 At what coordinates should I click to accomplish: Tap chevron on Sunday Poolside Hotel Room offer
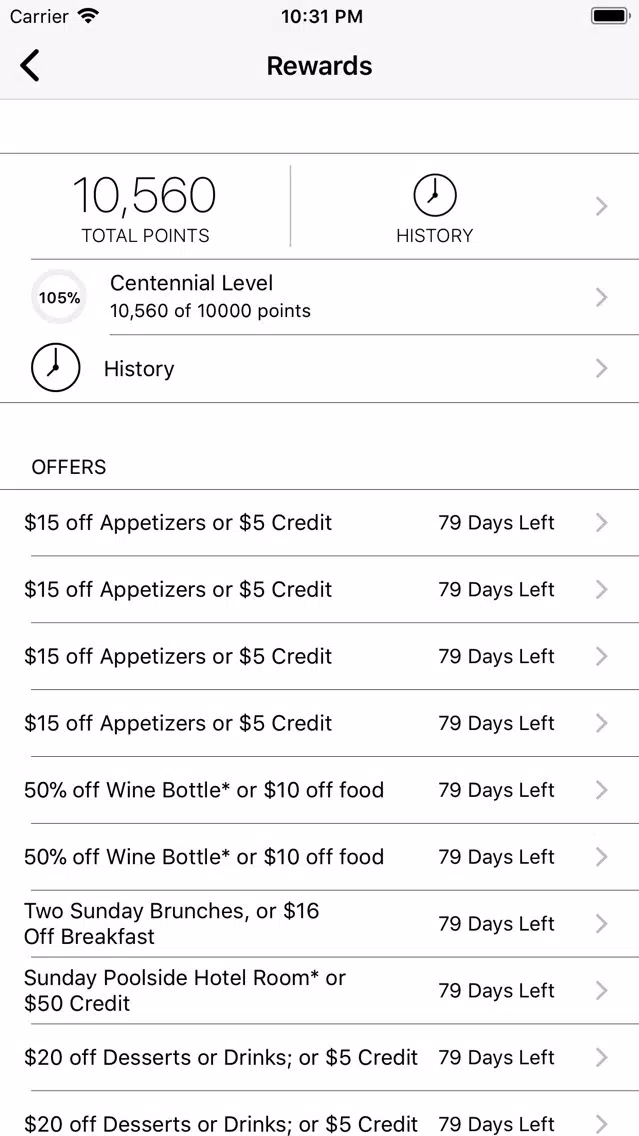pos(601,991)
